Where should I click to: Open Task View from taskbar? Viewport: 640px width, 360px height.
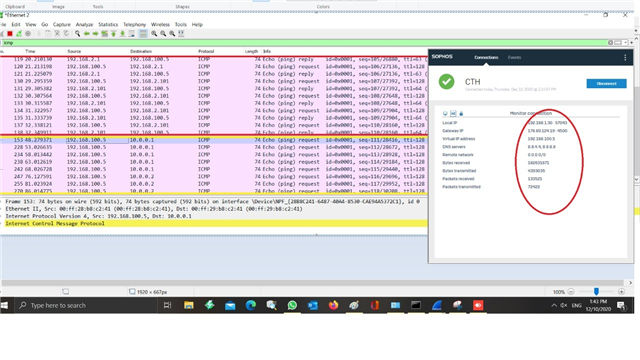point(167,305)
